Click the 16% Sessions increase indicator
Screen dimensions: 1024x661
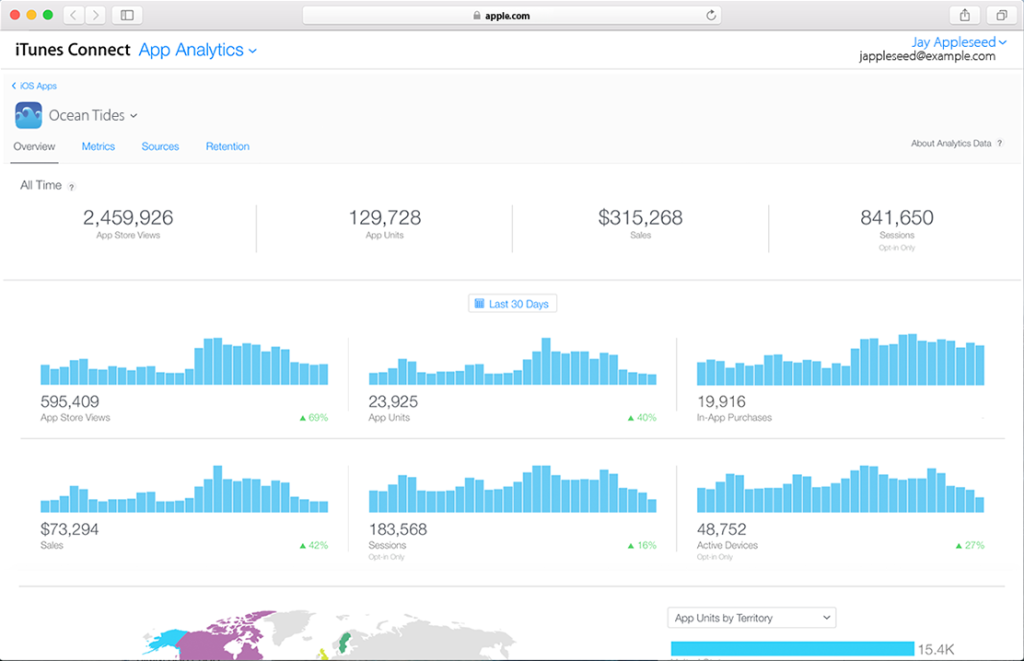point(642,545)
